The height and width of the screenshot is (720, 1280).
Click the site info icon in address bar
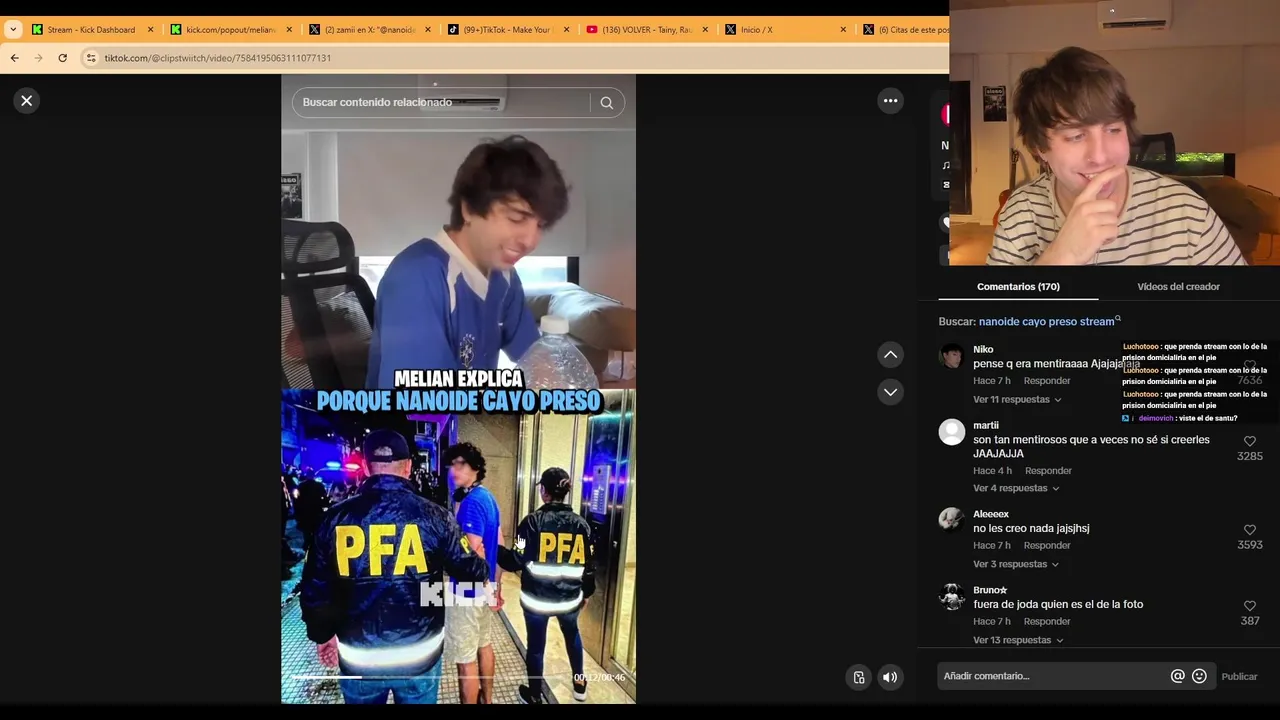pos(91,58)
